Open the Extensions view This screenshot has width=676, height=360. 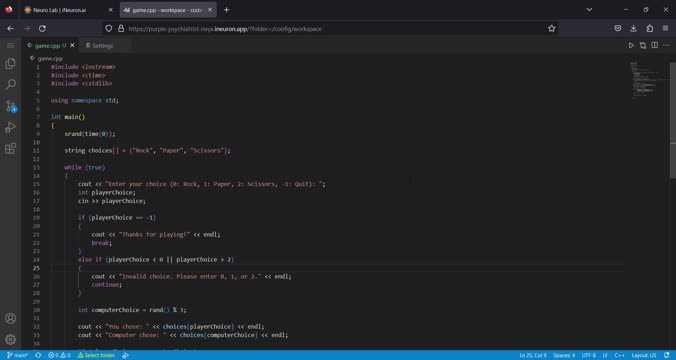pos(10,148)
